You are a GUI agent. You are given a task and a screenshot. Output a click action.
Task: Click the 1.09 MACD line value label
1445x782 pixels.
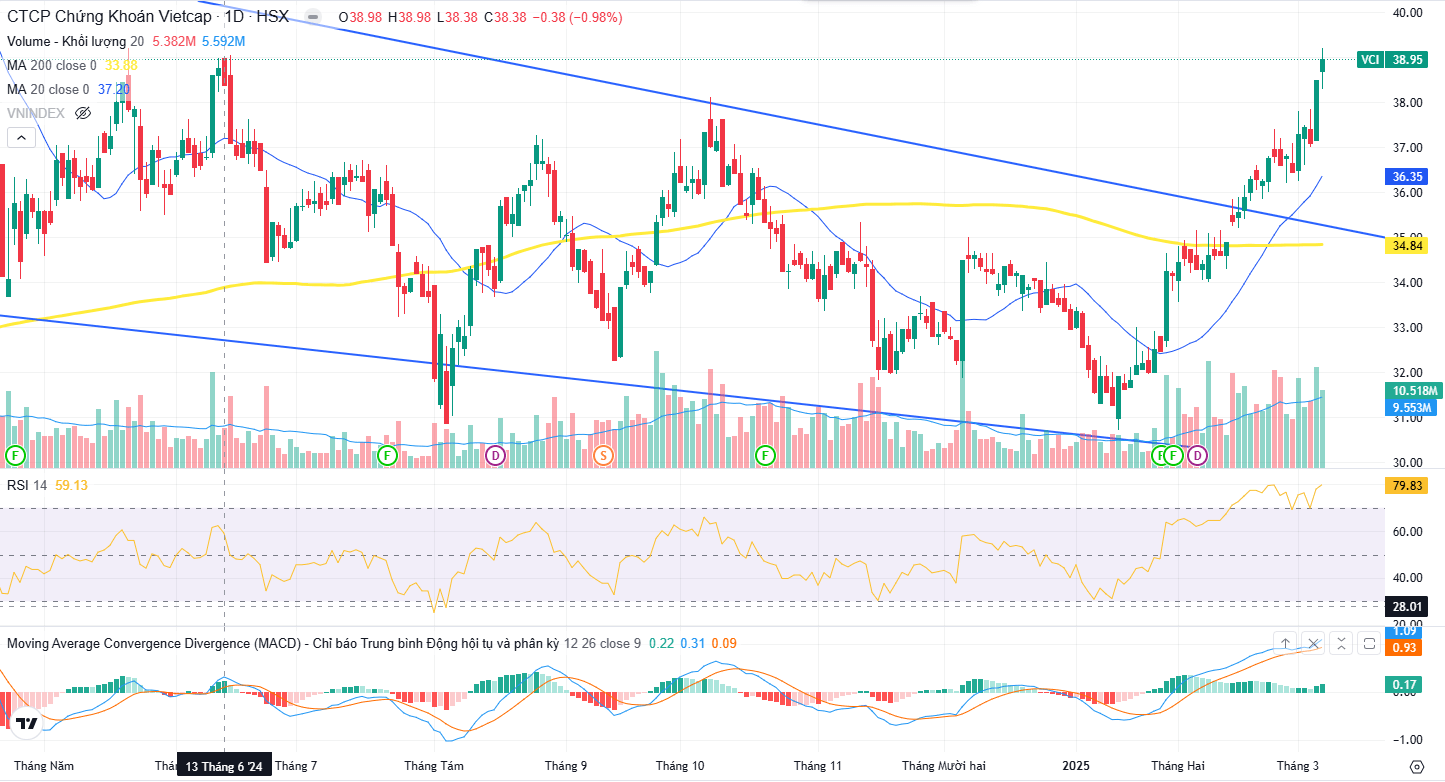pos(1405,632)
